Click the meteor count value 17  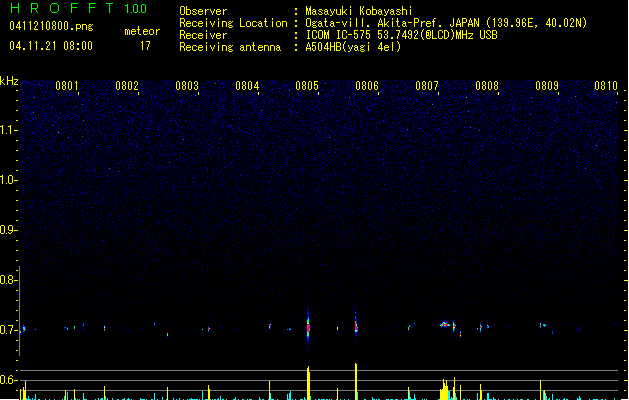coord(145,46)
